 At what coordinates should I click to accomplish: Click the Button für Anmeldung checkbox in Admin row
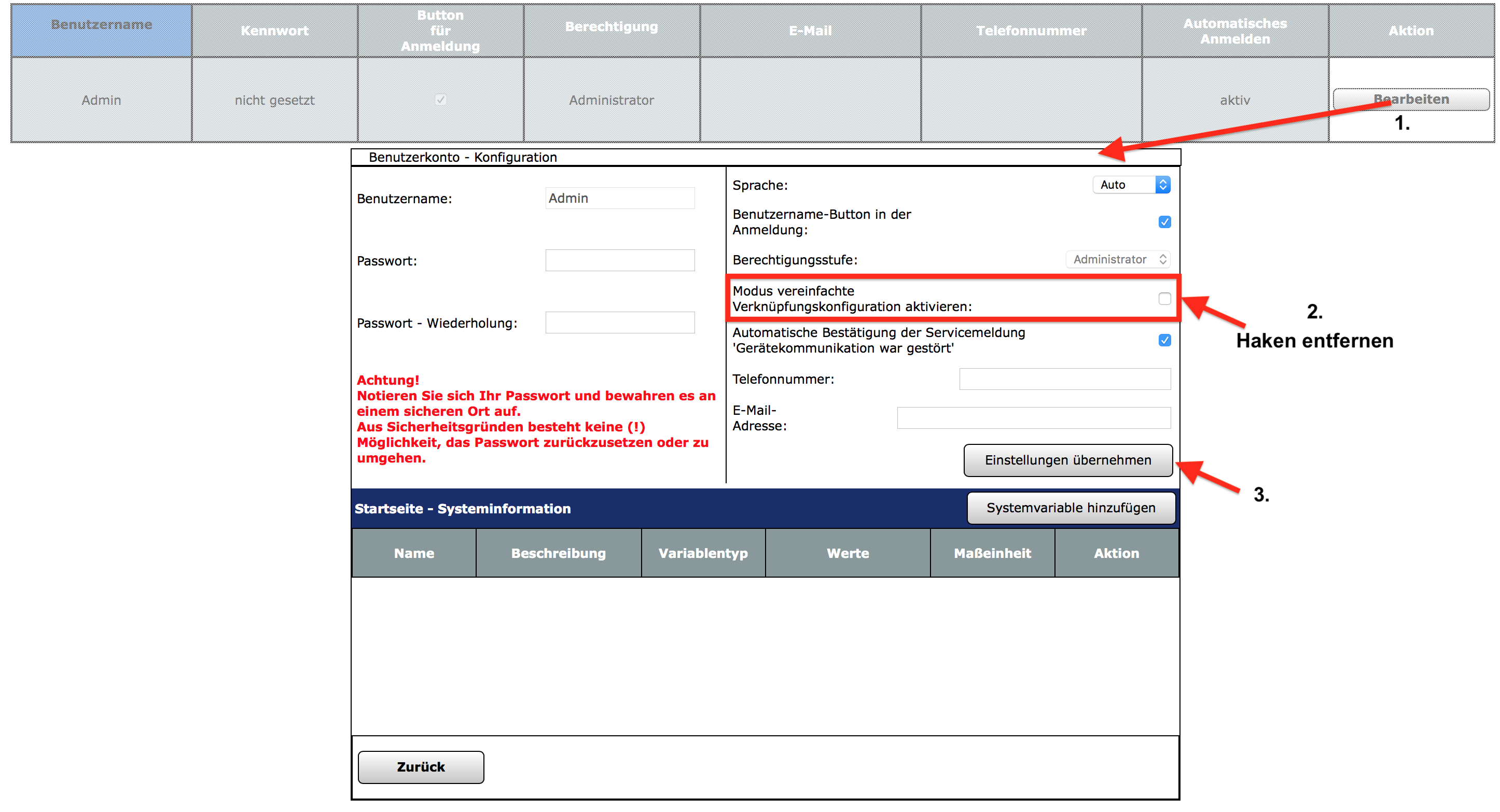click(440, 100)
